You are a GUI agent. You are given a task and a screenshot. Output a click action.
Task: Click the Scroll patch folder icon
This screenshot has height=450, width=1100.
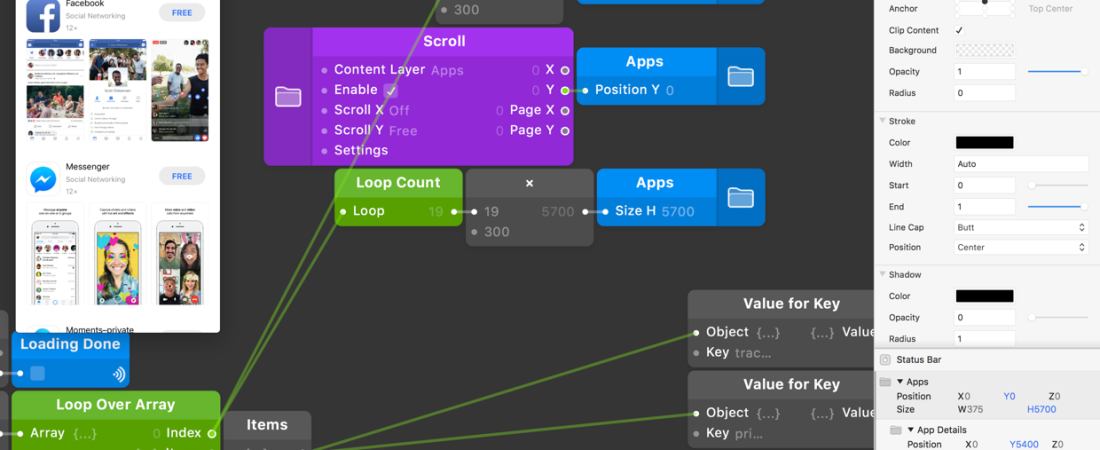288,96
